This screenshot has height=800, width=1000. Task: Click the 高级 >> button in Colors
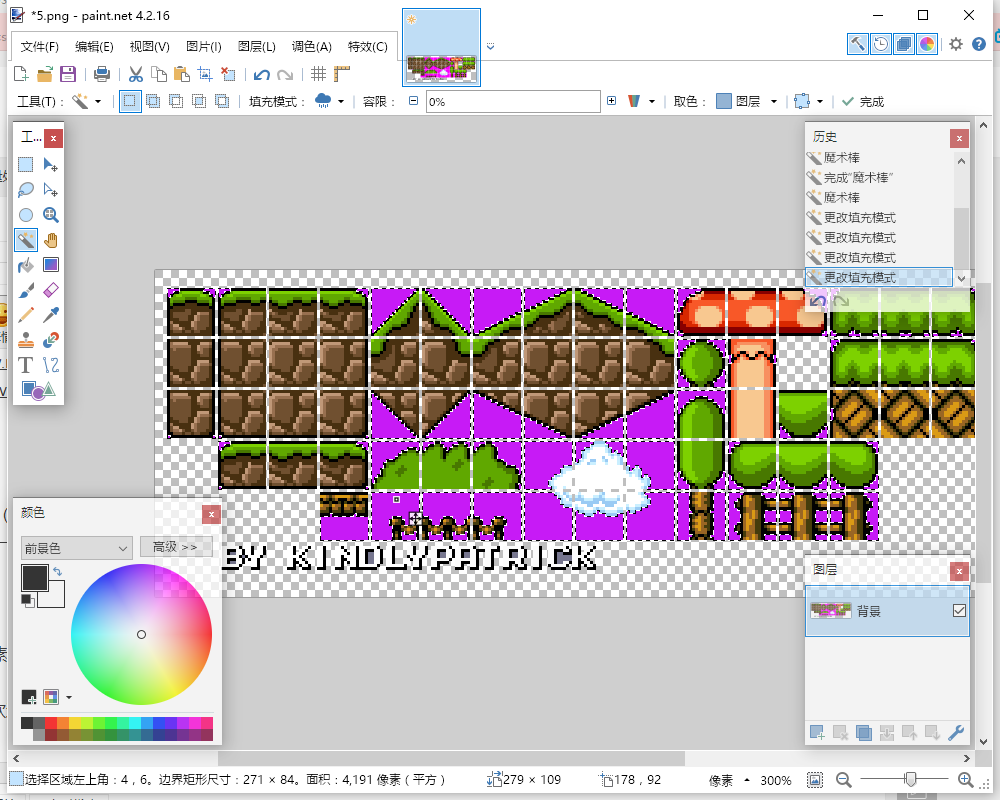tap(175, 547)
